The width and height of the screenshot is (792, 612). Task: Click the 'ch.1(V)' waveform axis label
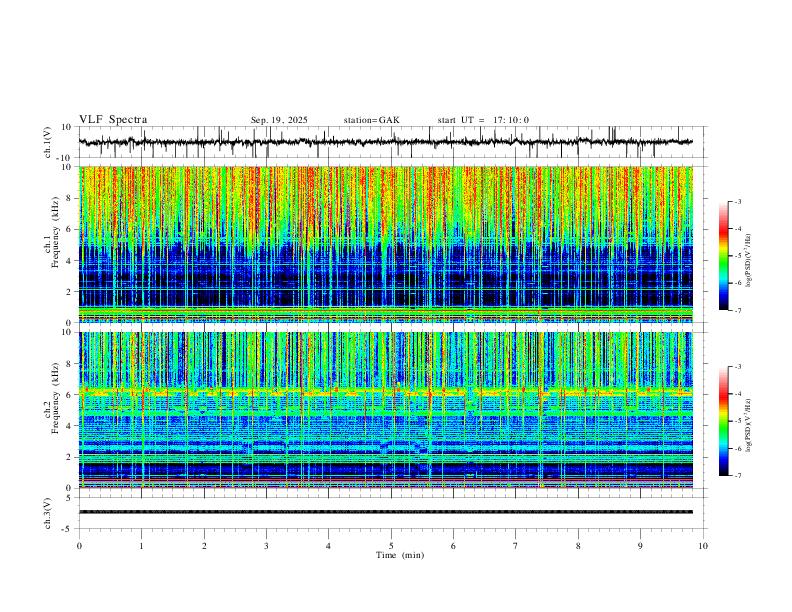[48, 142]
